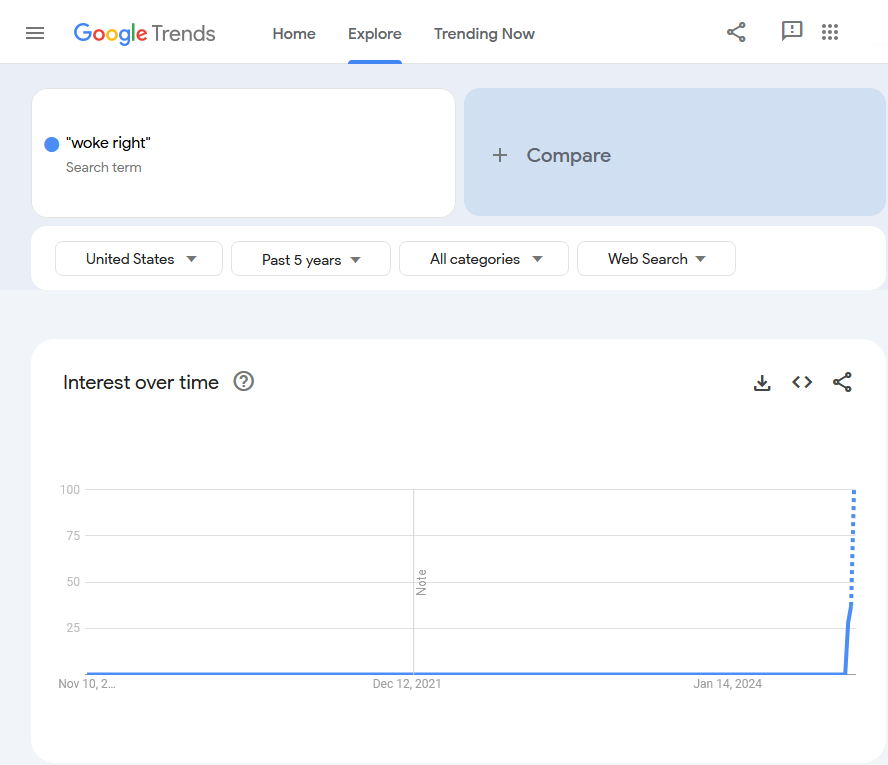Viewport: 888px width, 765px height.
Task: Open the Google apps grid
Action: point(830,32)
